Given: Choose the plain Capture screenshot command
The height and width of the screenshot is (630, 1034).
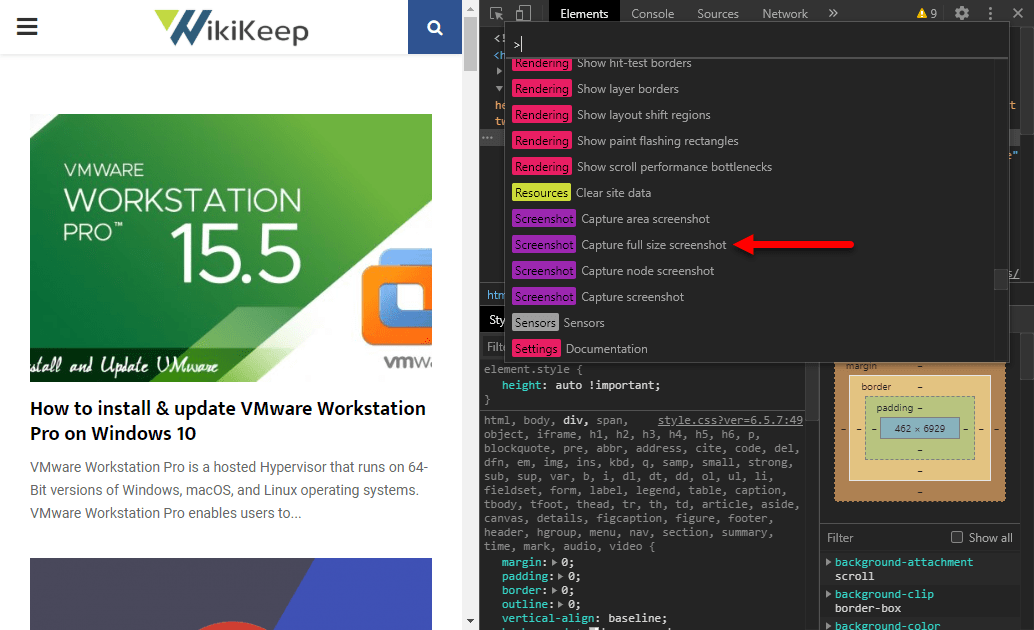Looking at the screenshot, I should coord(757,297).
